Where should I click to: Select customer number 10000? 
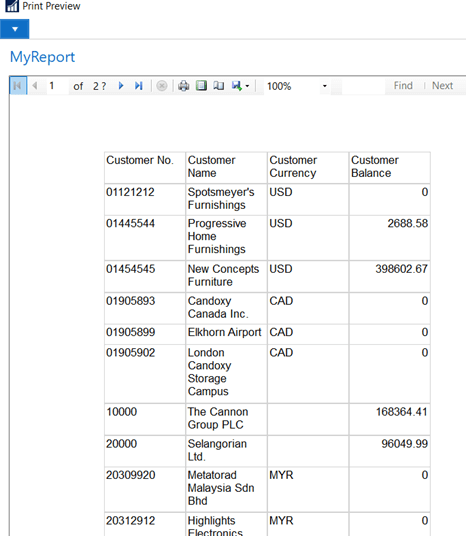pyautogui.click(x=121, y=412)
